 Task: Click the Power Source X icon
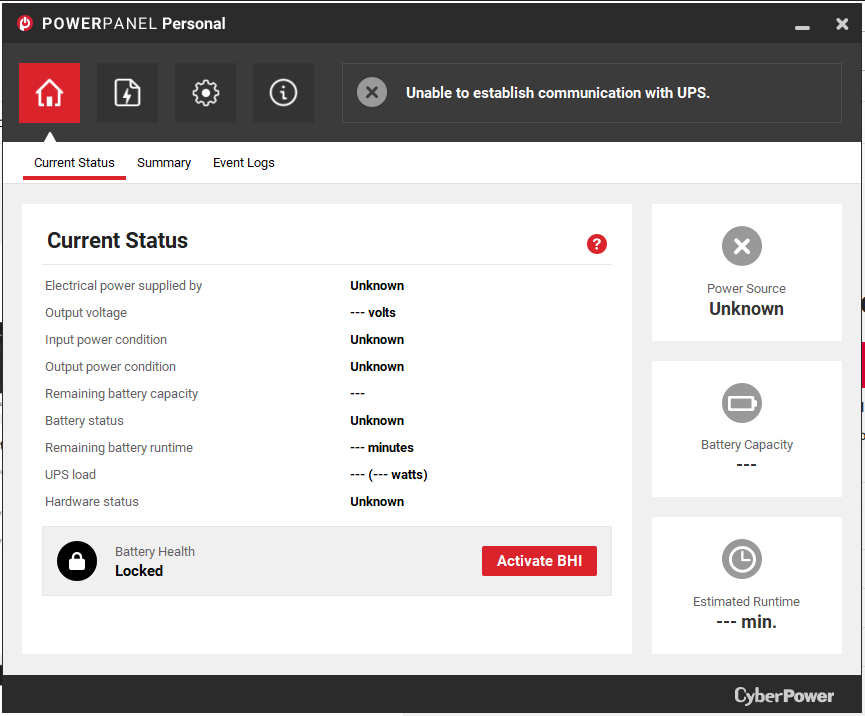742,246
